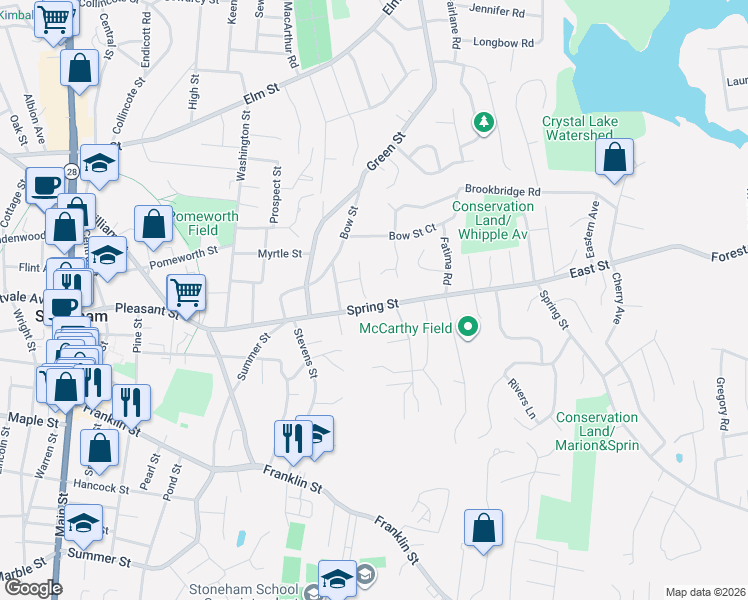The height and width of the screenshot is (600, 748).
Task: Select the Elm St road label
Action: (261, 95)
